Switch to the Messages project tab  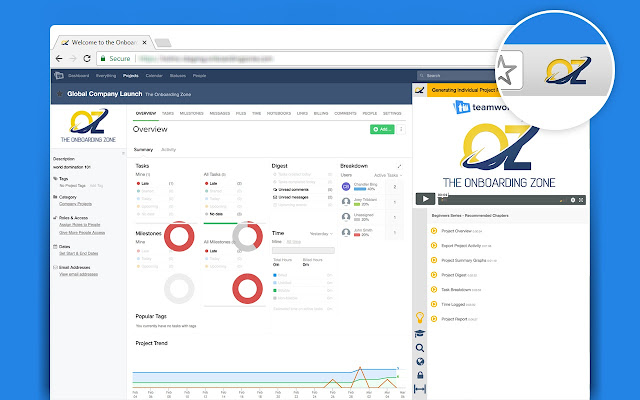(x=220, y=113)
